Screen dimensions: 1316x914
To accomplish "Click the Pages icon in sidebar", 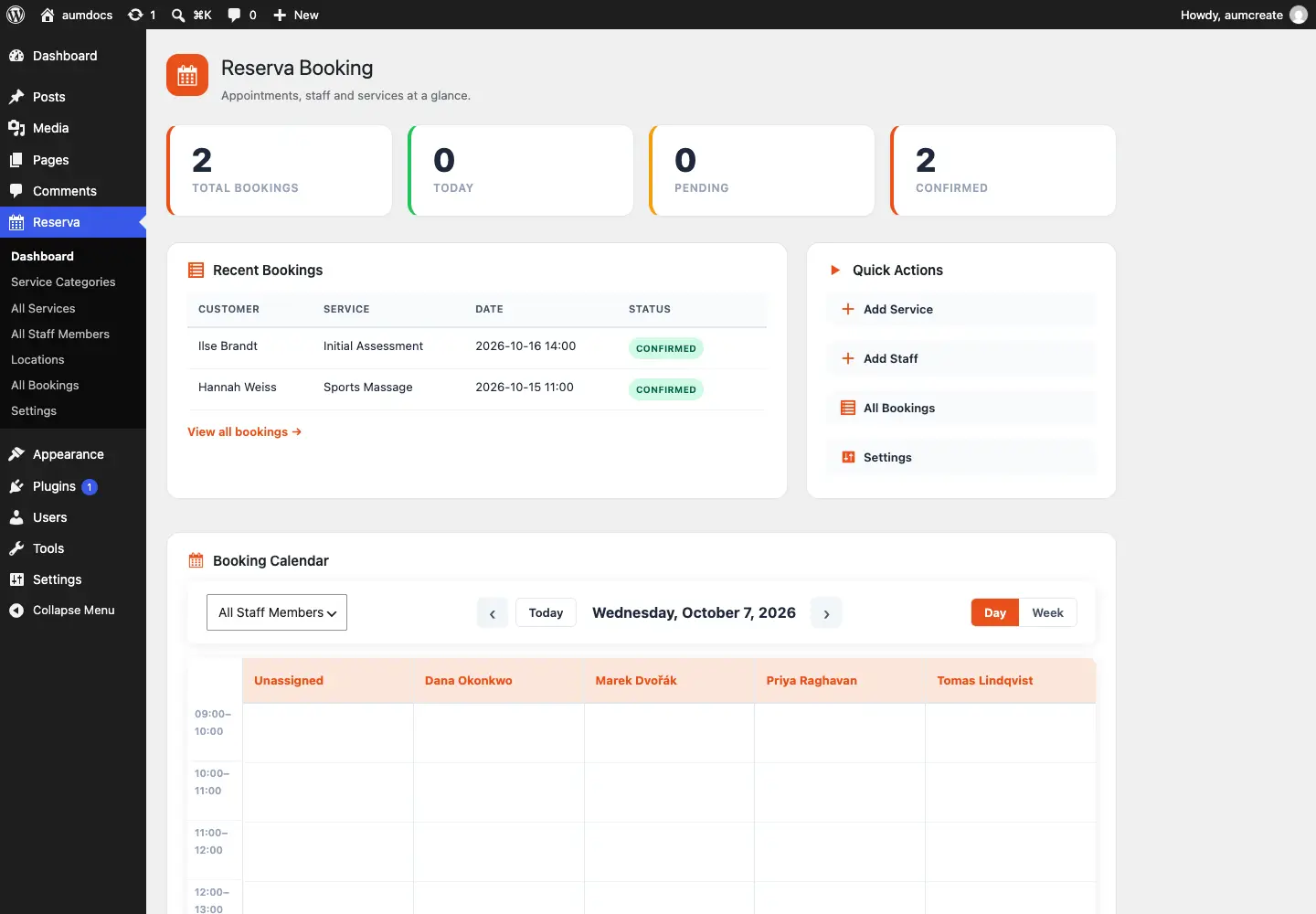I will coord(16,160).
